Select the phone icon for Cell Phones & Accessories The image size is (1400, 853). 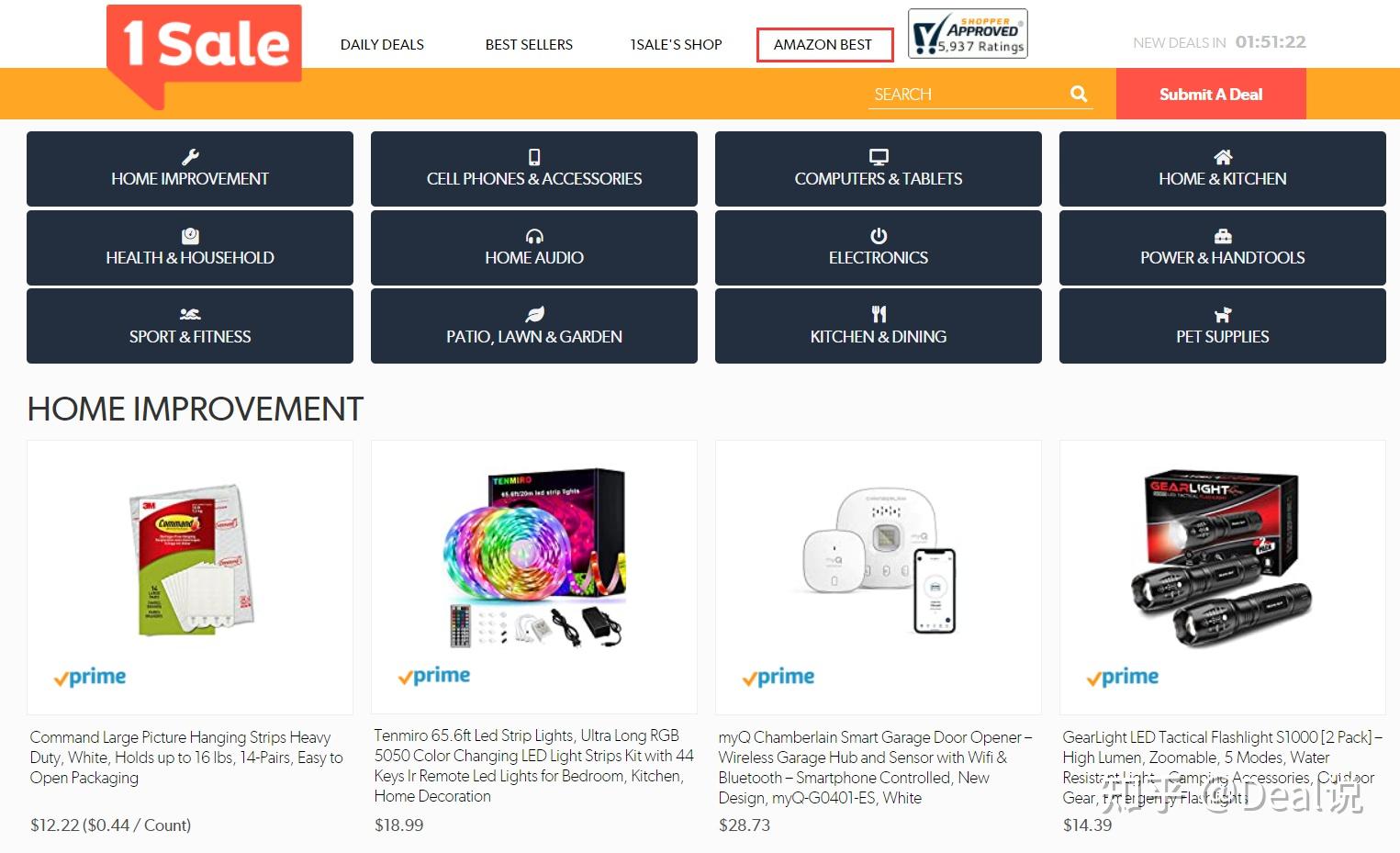[x=534, y=157]
